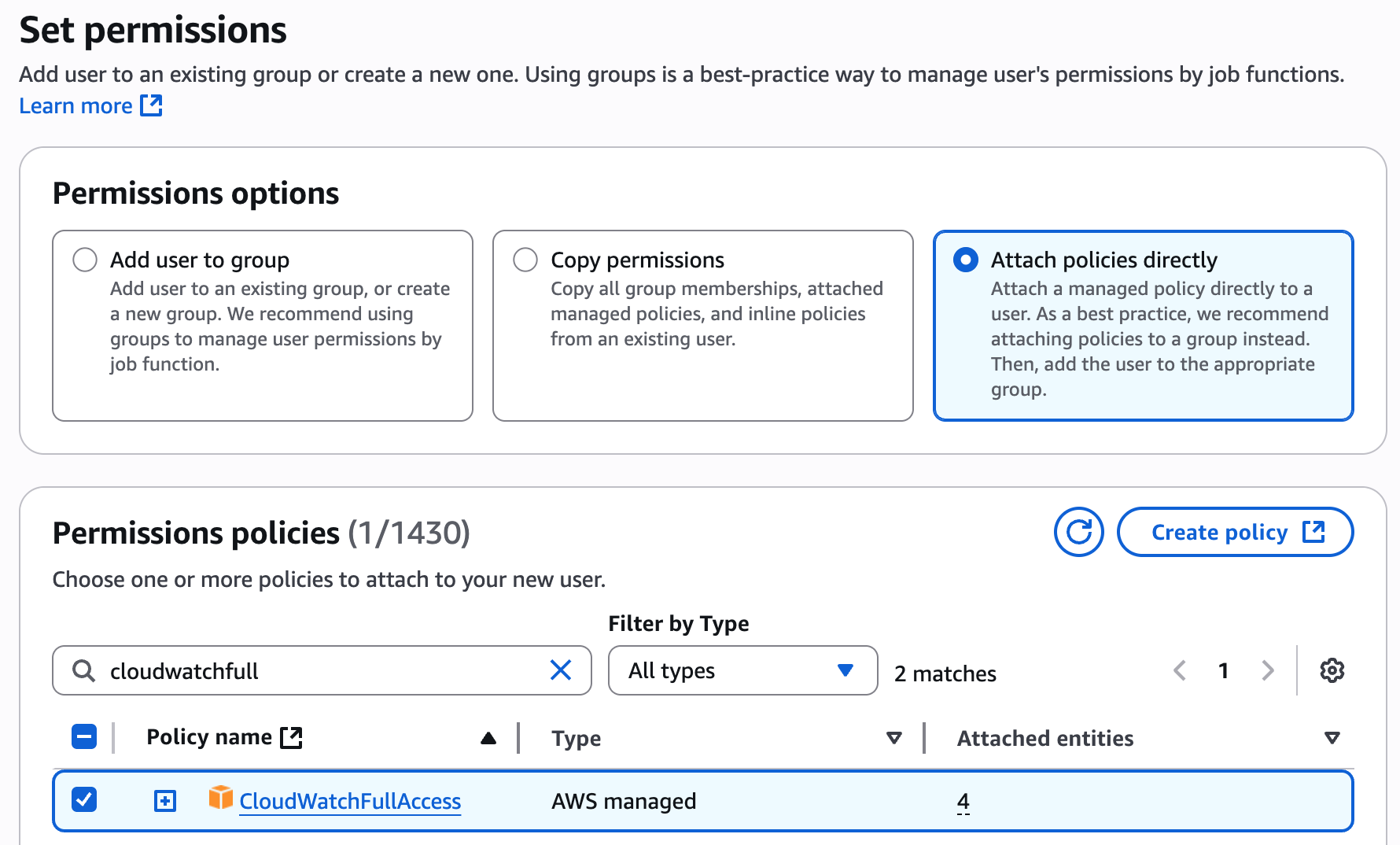Toggle the select-all policies checkbox
The image size is (1400, 845).
(84, 736)
